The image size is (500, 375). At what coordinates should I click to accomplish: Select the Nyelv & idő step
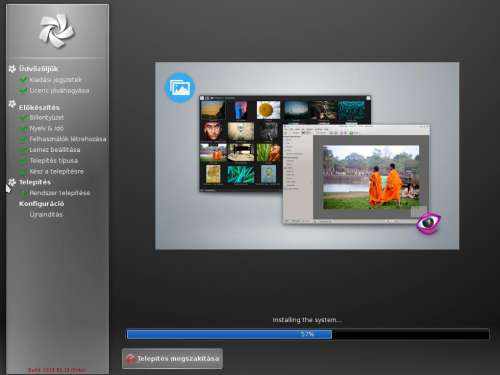[x=46, y=128]
